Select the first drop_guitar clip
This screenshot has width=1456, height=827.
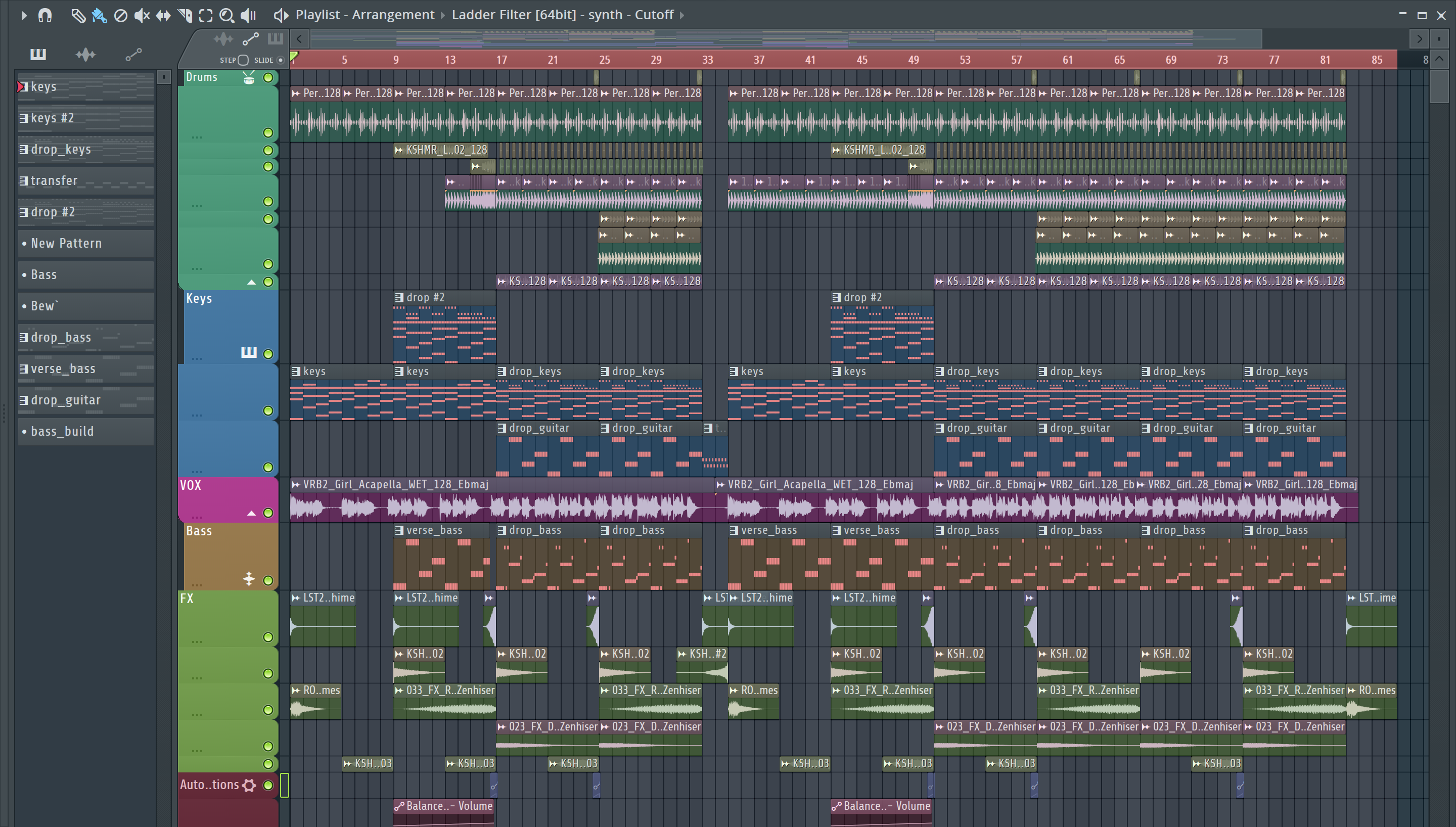point(548,449)
